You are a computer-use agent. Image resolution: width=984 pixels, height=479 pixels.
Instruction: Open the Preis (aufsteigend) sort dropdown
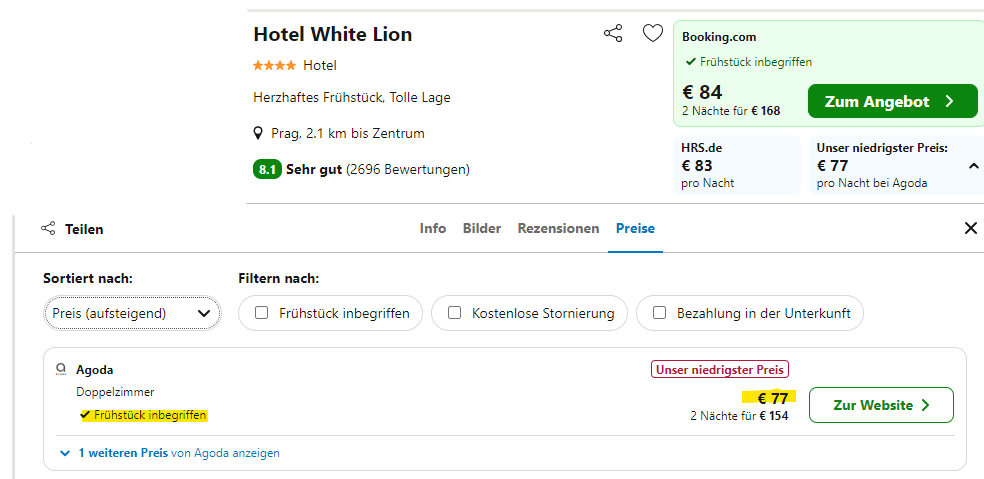point(132,313)
